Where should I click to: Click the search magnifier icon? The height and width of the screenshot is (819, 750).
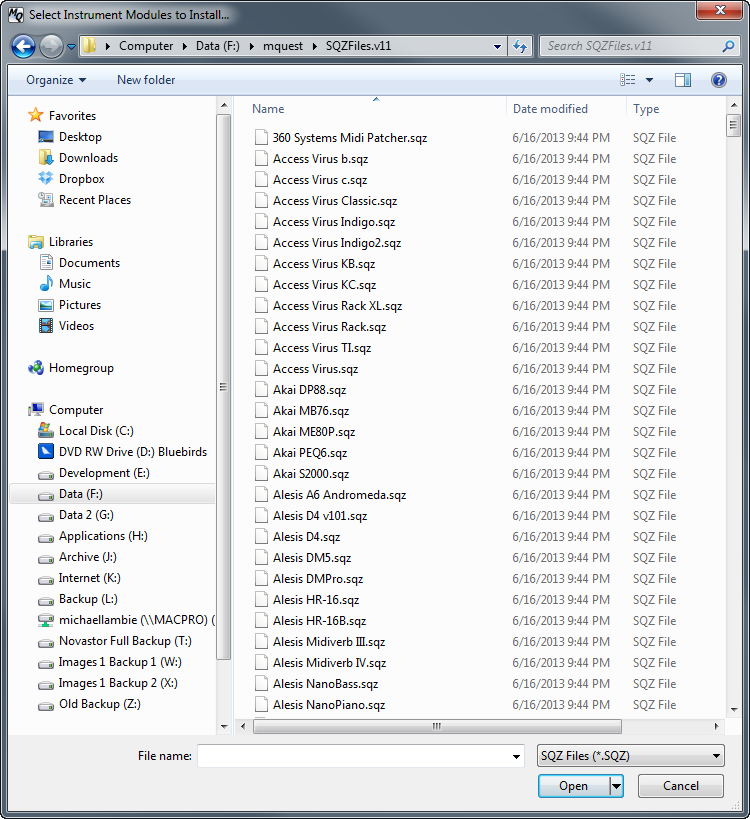[x=728, y=46]
